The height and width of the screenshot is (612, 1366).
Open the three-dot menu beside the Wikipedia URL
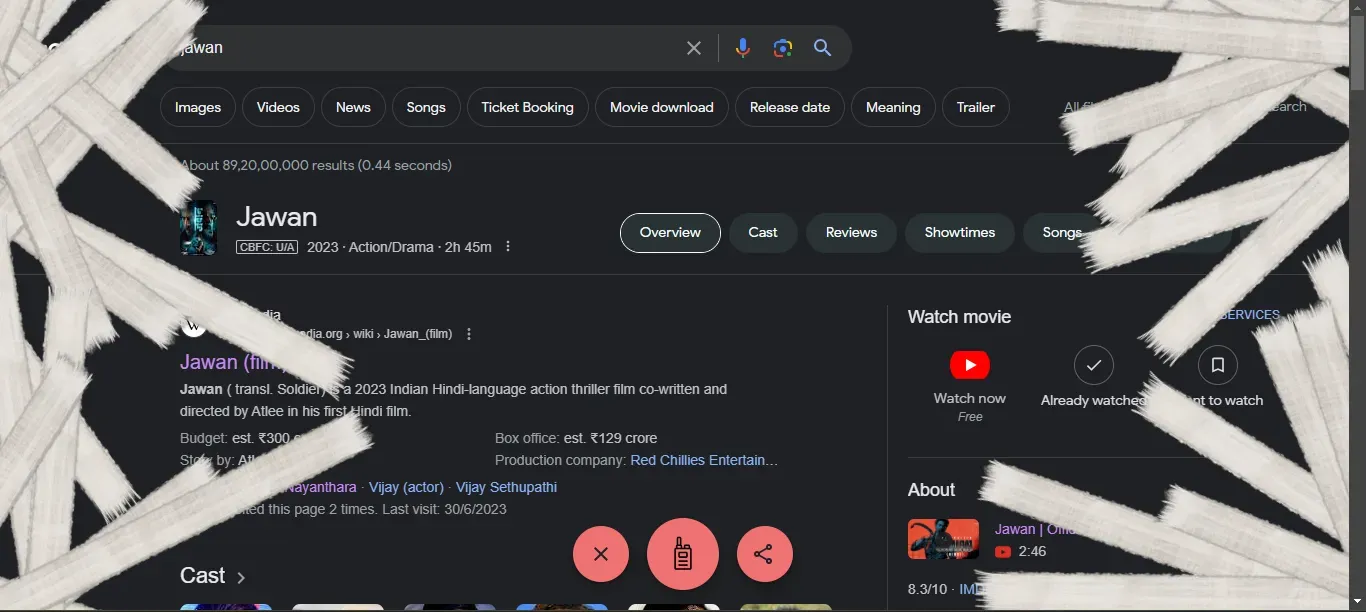click(469, 334)
